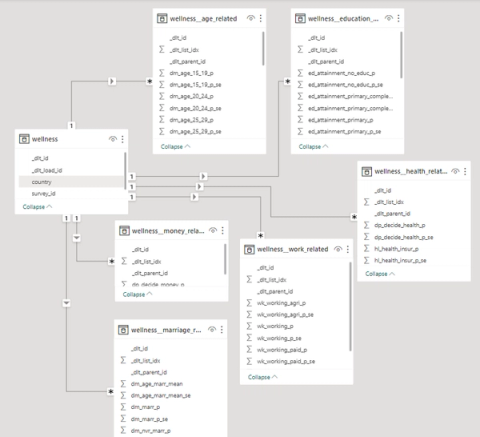Open more options for wellness__money_rela table
This screenshot has width=480, height=437.
[x=223, y=230]
